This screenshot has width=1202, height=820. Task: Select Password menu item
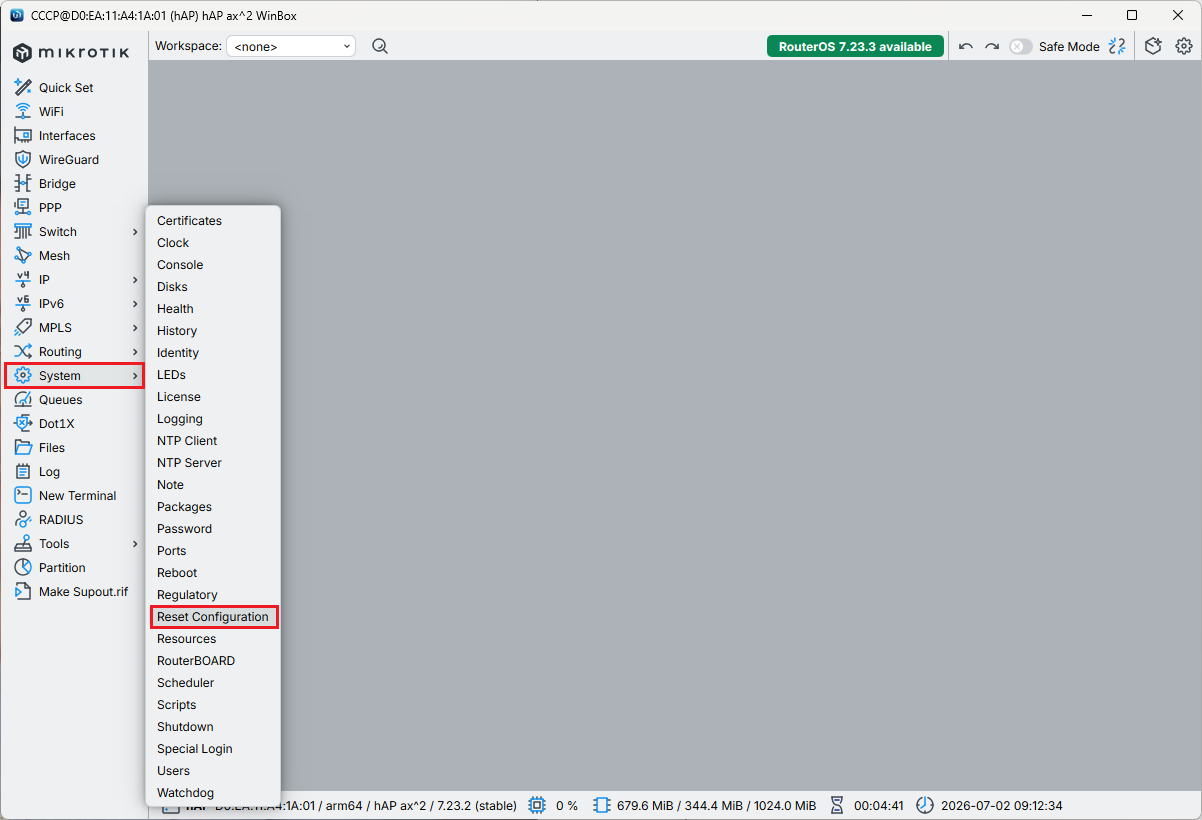click(x=184, y=529)
